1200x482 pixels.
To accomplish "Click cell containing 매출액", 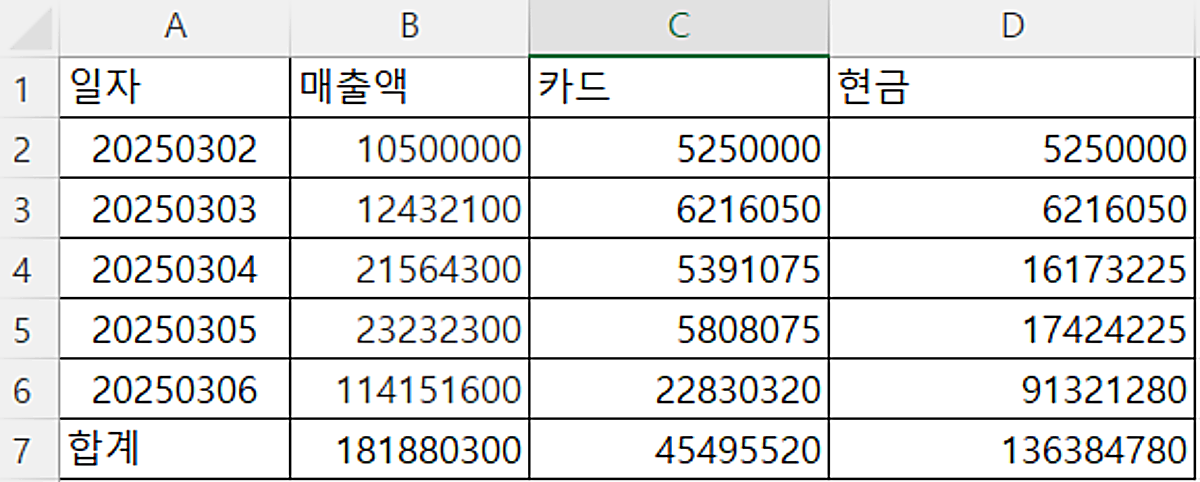I will [409, 88].
